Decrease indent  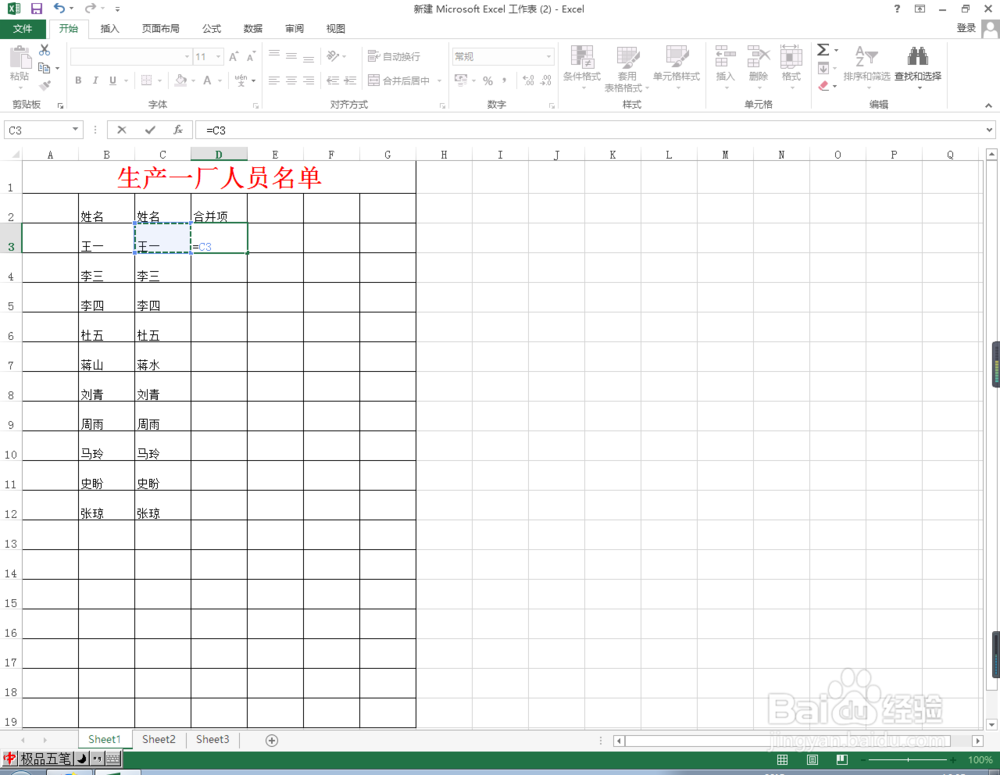click(x=333, y=80)
